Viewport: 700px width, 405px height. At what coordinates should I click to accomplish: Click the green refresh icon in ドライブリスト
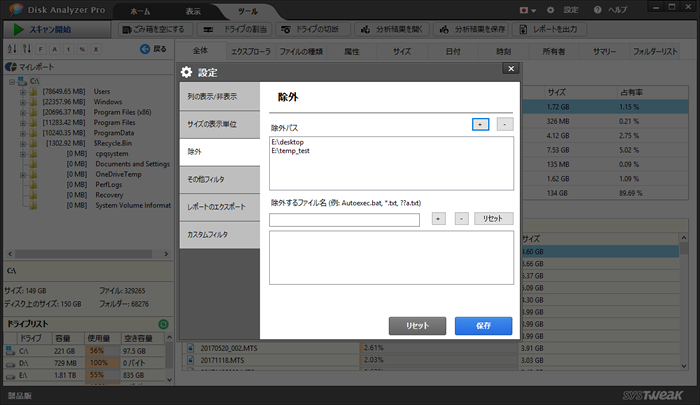pos(163,324)
